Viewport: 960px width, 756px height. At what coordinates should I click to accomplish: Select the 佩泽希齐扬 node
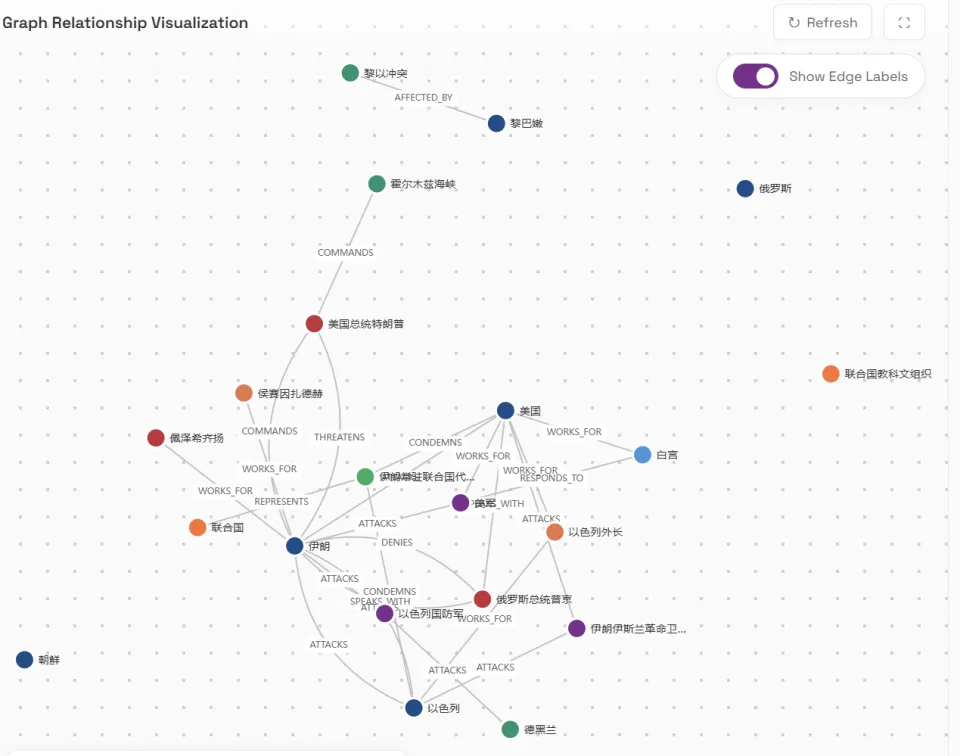coord(156,438)
